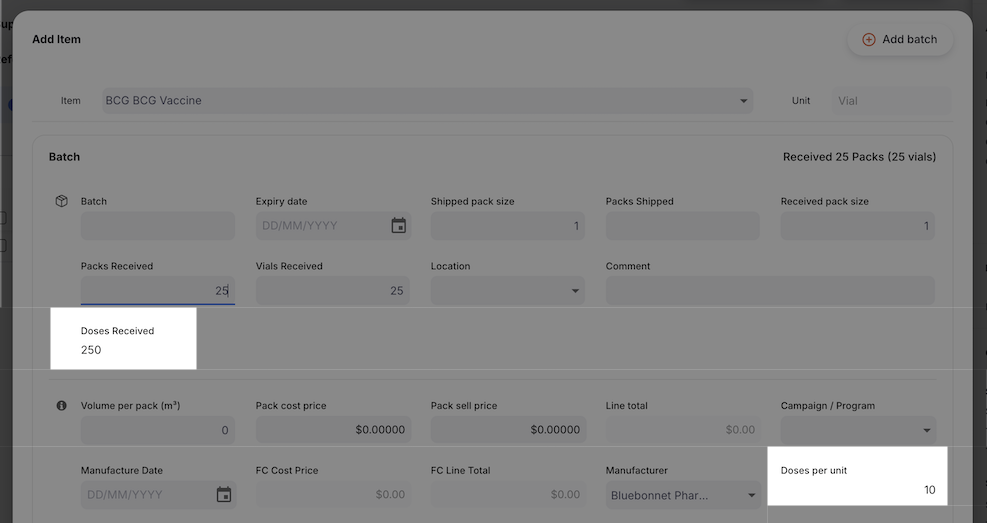Viewport: 987px width, 523px height.
Task: Click the Doses per unit field
Action: tap(858, 490)
